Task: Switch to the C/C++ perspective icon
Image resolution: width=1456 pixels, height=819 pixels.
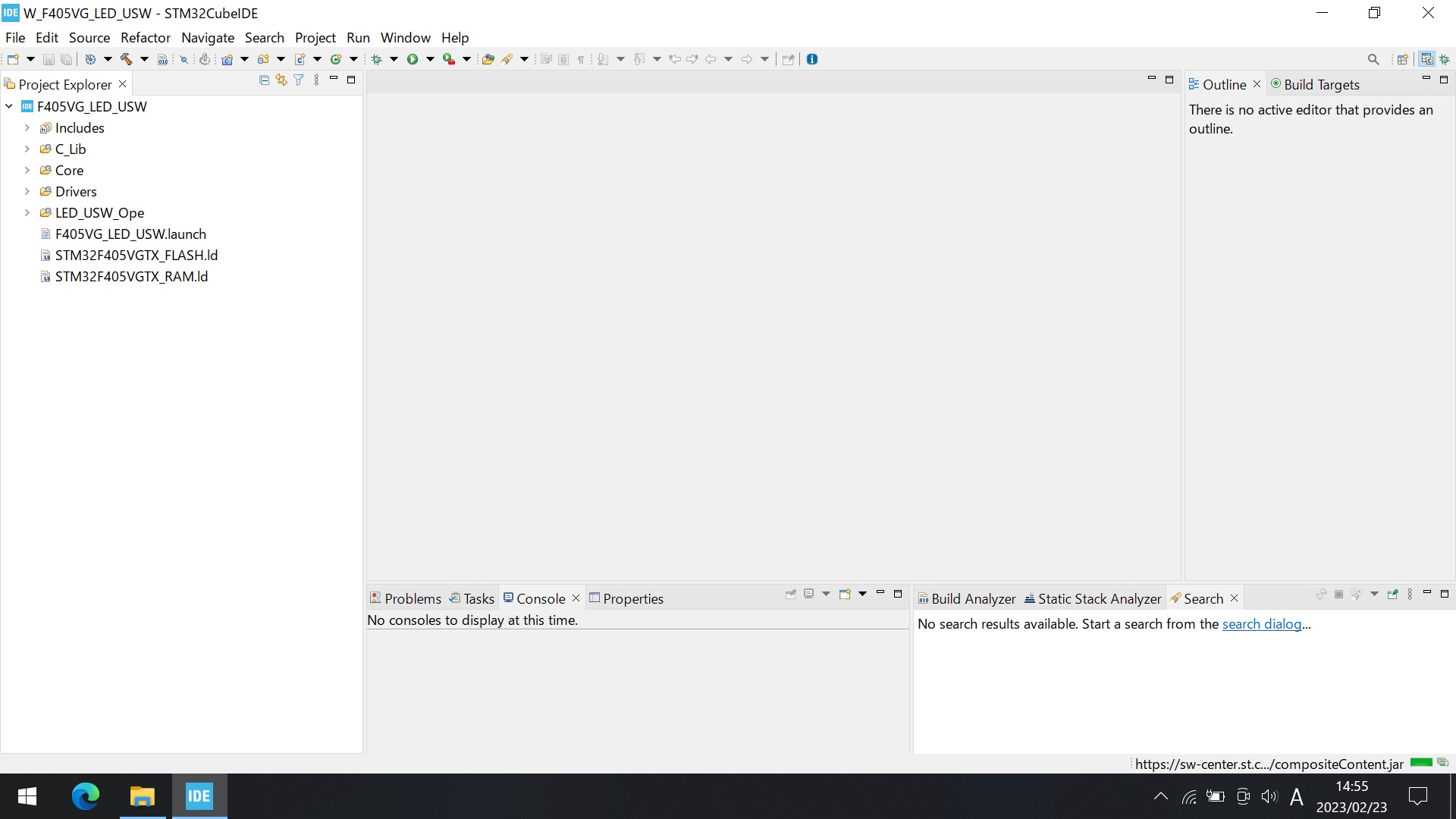Action: click(x=1427, y=59)
